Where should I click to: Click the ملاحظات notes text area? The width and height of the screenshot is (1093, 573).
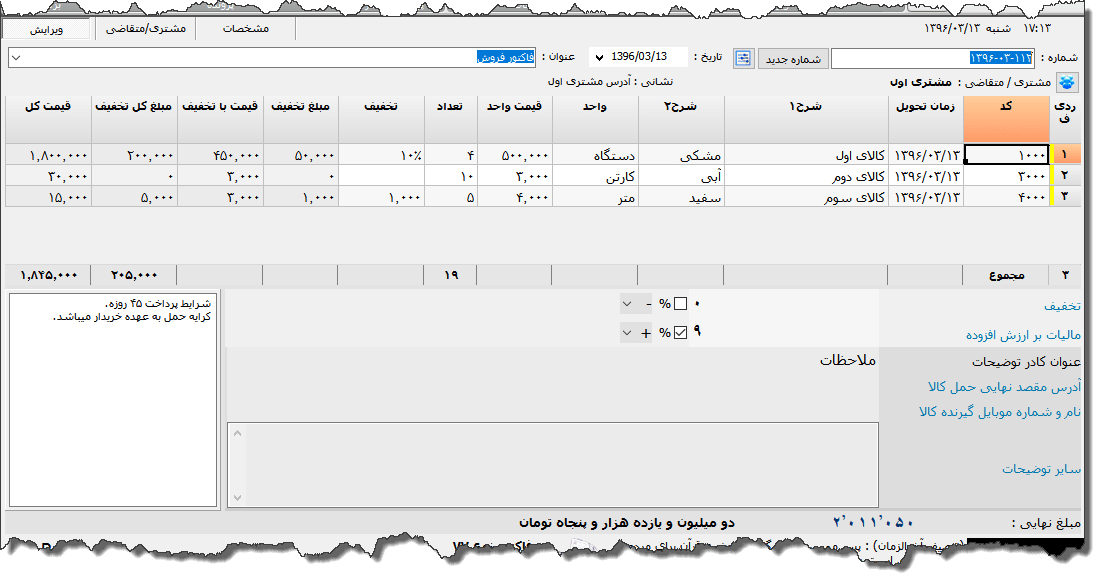click(x=553, y=464)
